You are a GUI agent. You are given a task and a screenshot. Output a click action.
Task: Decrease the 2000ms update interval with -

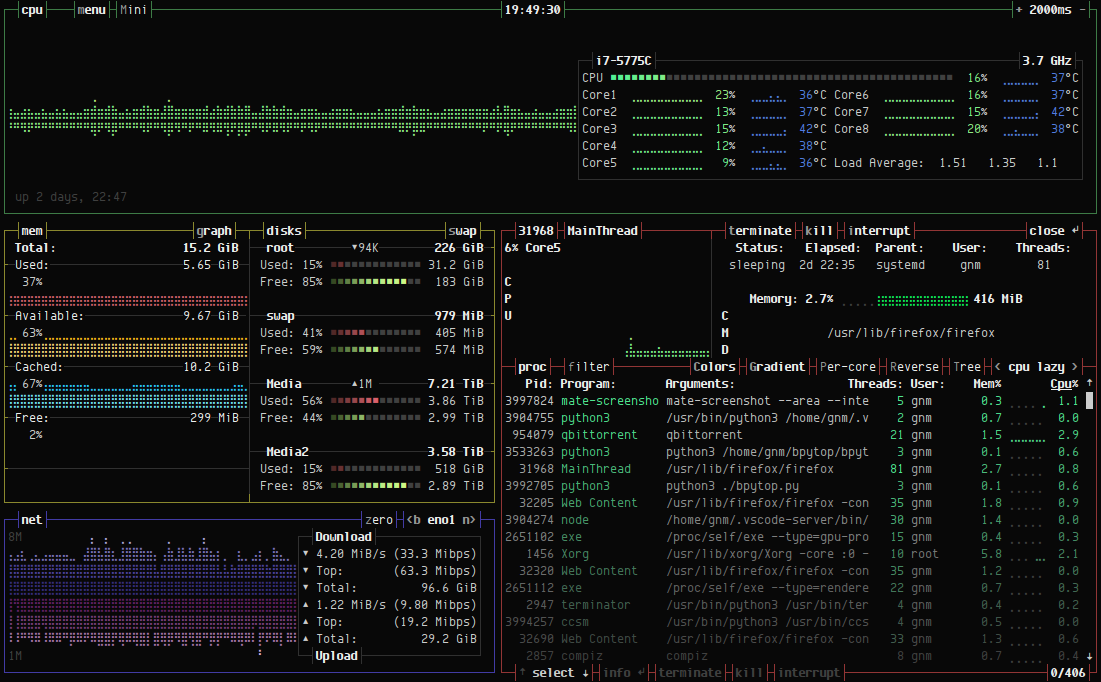1082,9
